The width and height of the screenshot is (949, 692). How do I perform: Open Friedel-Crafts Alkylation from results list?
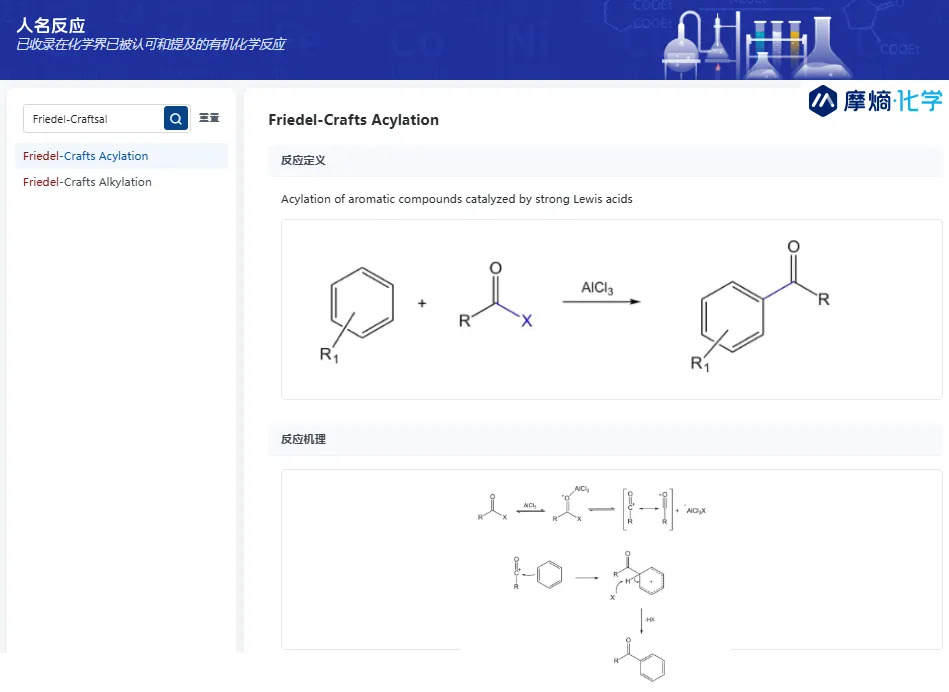click(88, 182)
